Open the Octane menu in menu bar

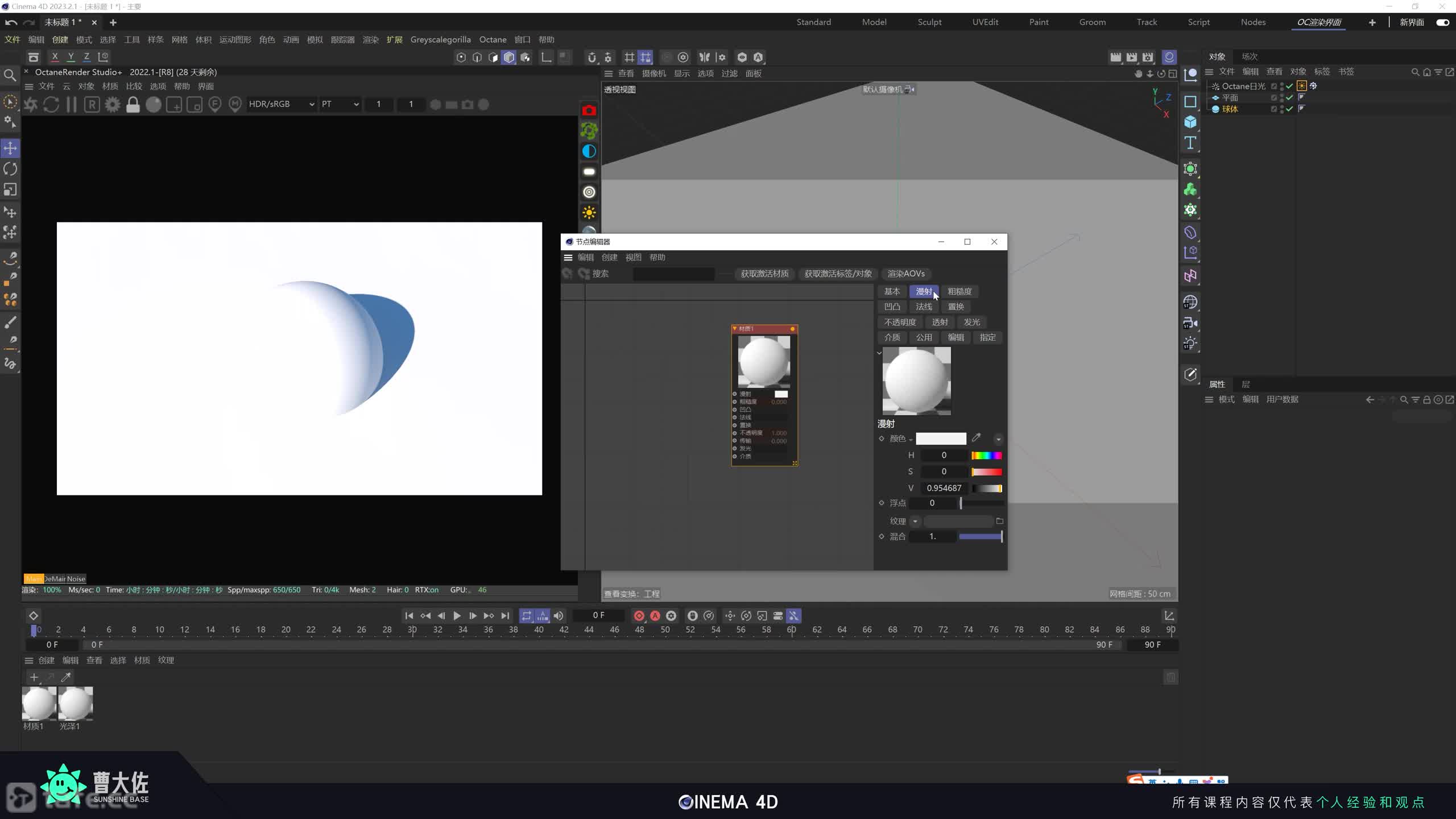[x=493, y=40]
